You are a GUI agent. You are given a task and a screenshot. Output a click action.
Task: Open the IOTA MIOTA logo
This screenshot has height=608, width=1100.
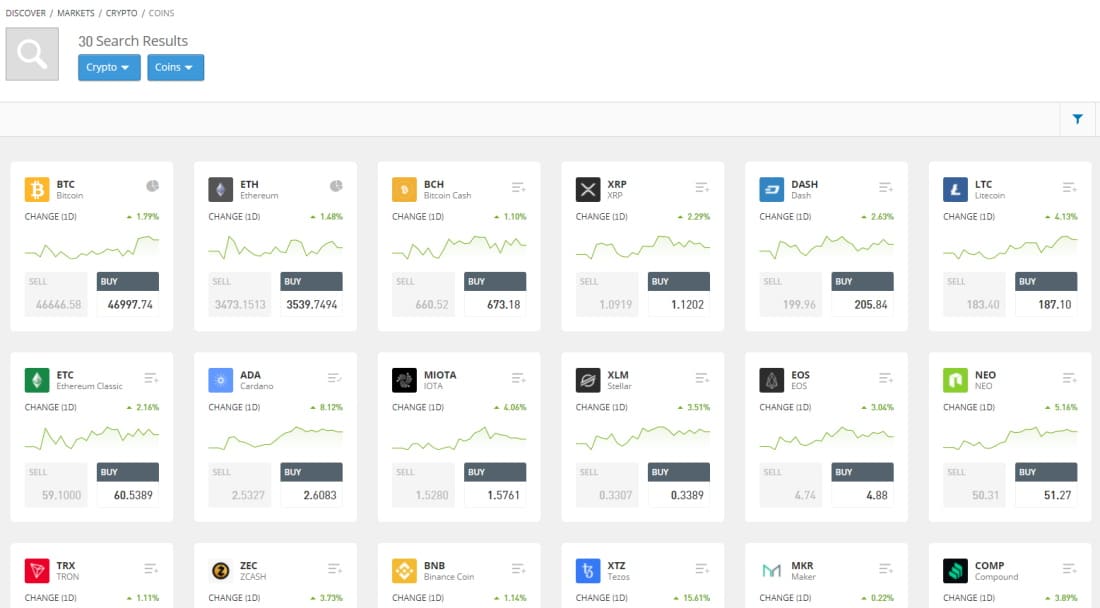405,380
